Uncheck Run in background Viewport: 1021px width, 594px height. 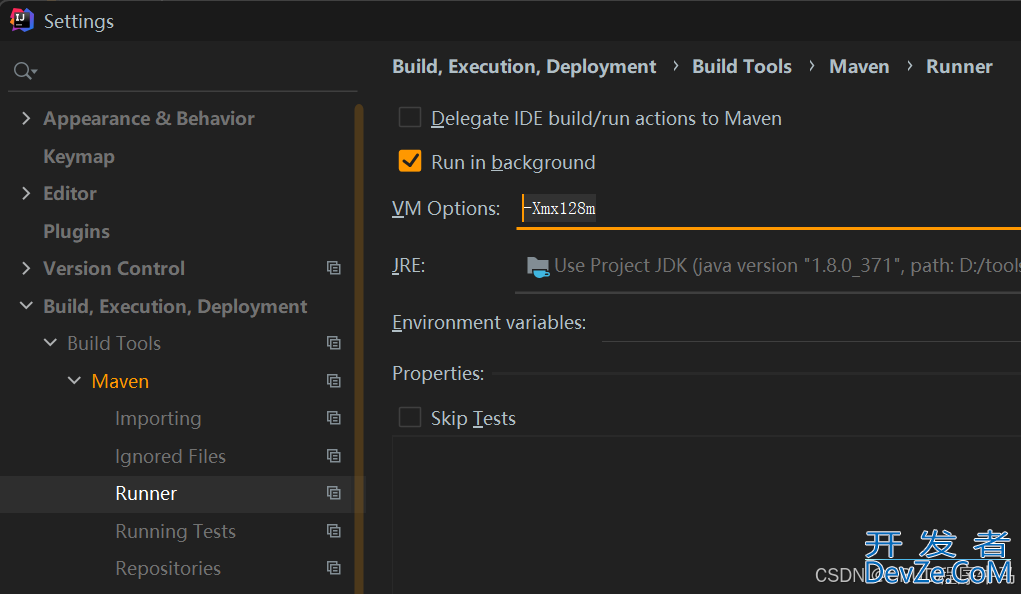pos(410,161)
